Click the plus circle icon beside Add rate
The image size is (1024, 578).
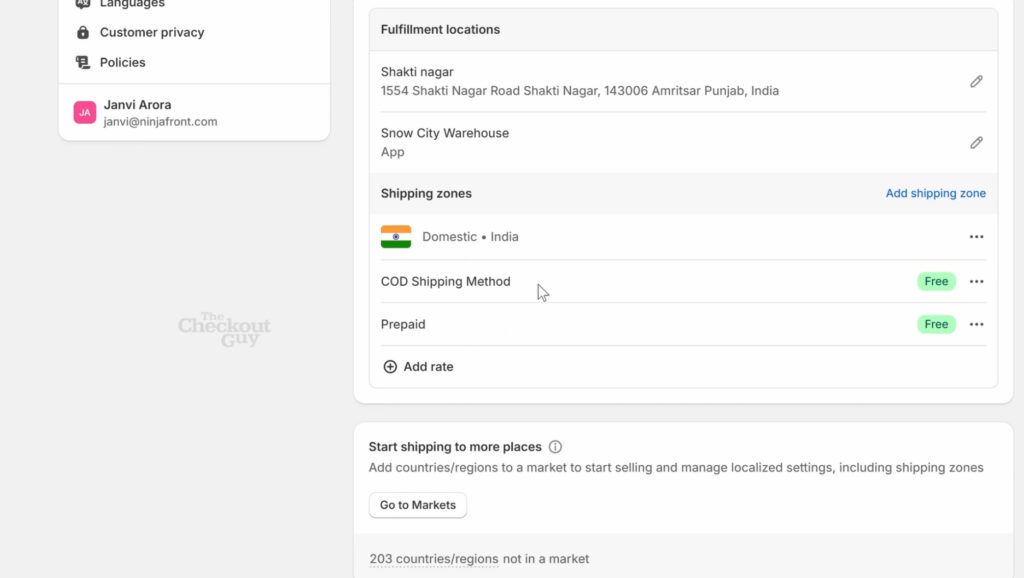click(390, 366)
